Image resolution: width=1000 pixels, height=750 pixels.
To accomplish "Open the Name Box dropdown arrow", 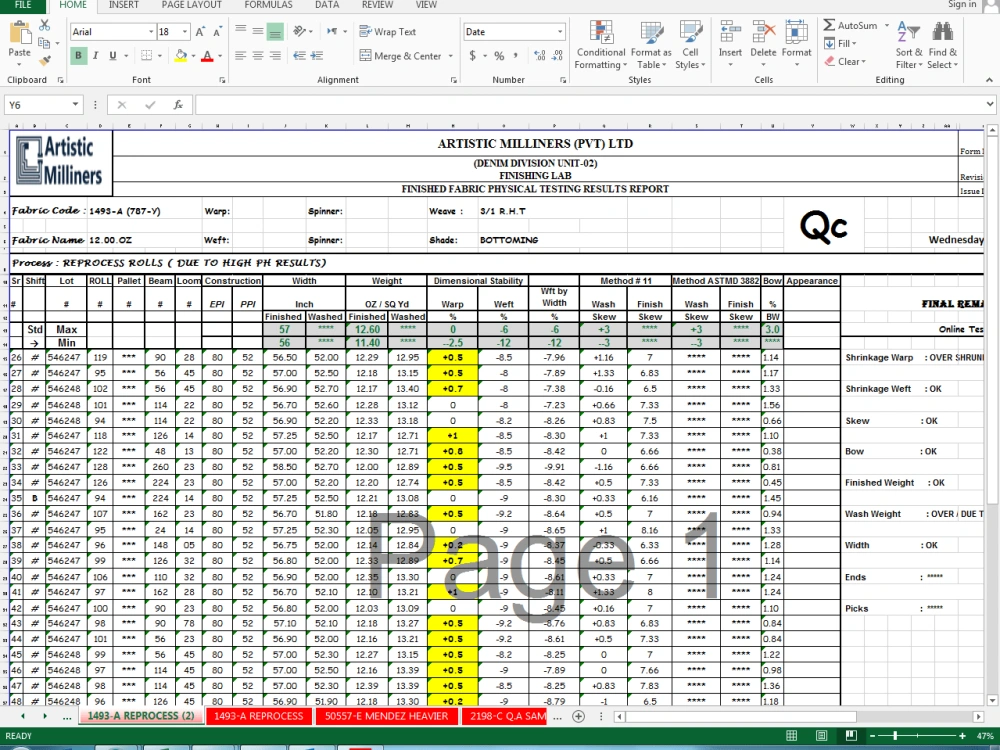I will point(75,105).
